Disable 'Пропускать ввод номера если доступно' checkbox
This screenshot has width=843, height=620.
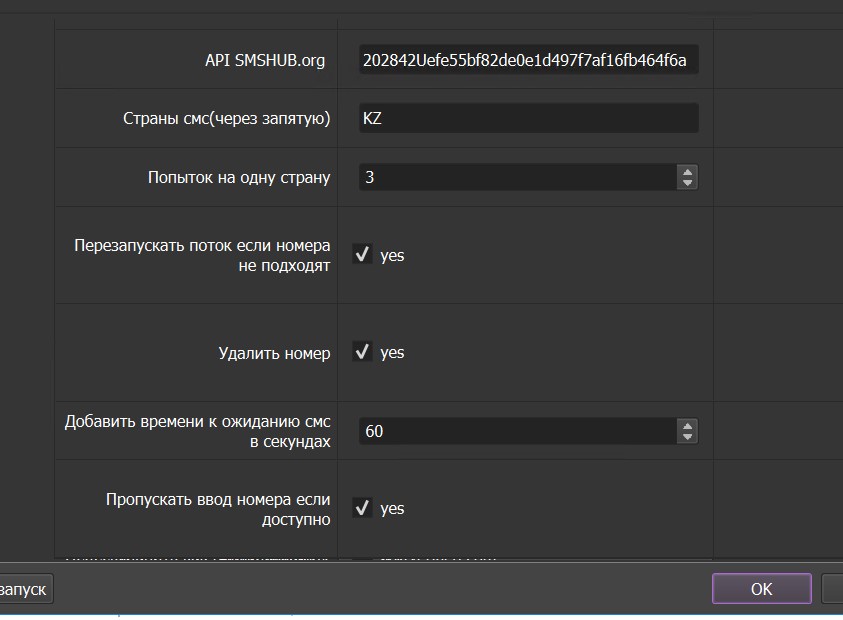pos(362,508)
